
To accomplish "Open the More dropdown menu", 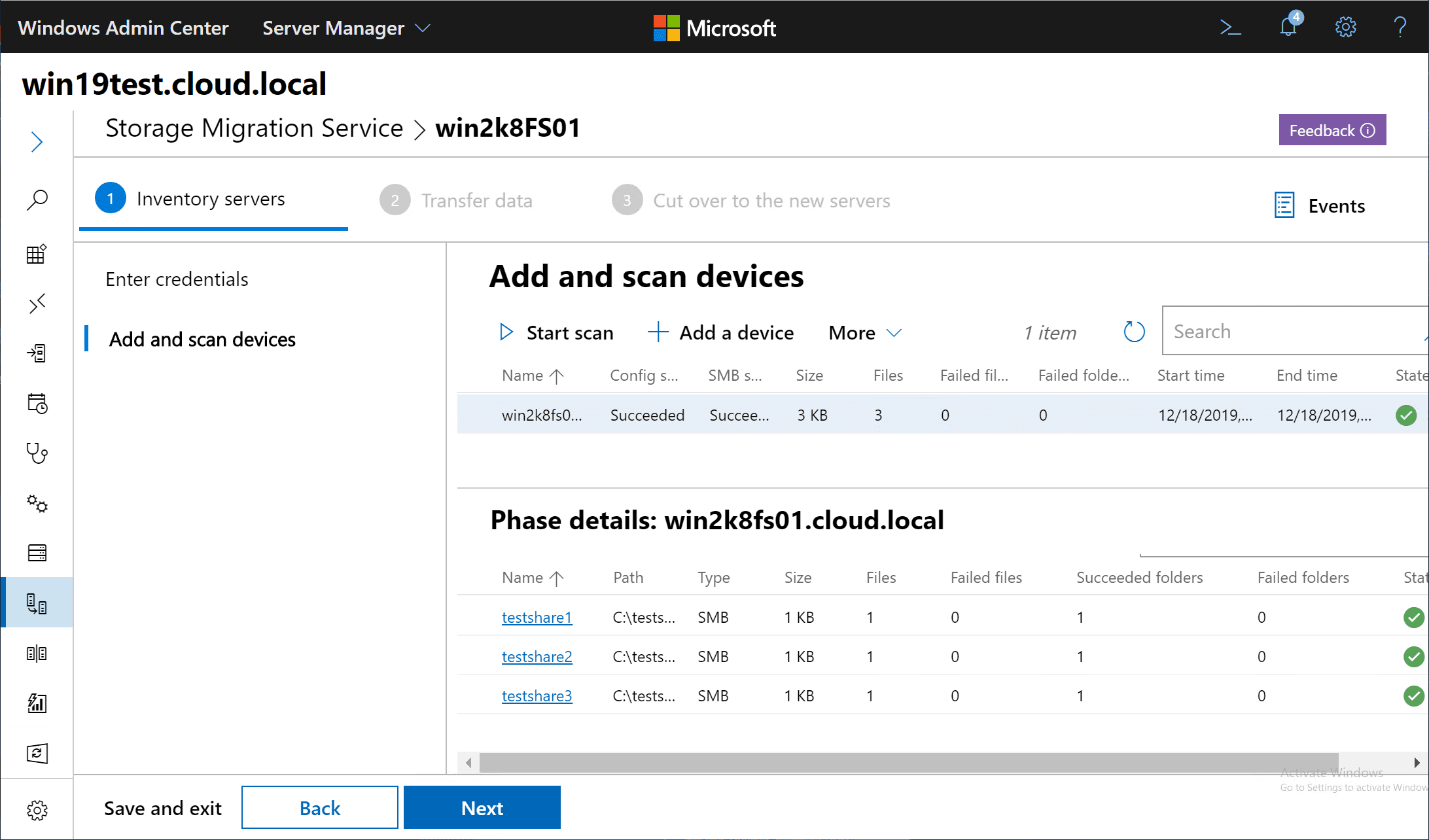I will pos(864,333).
